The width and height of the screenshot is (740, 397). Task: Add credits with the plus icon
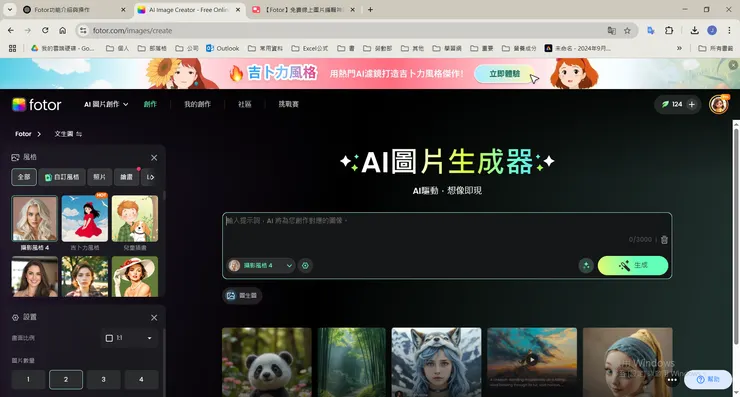click(691, 104)
